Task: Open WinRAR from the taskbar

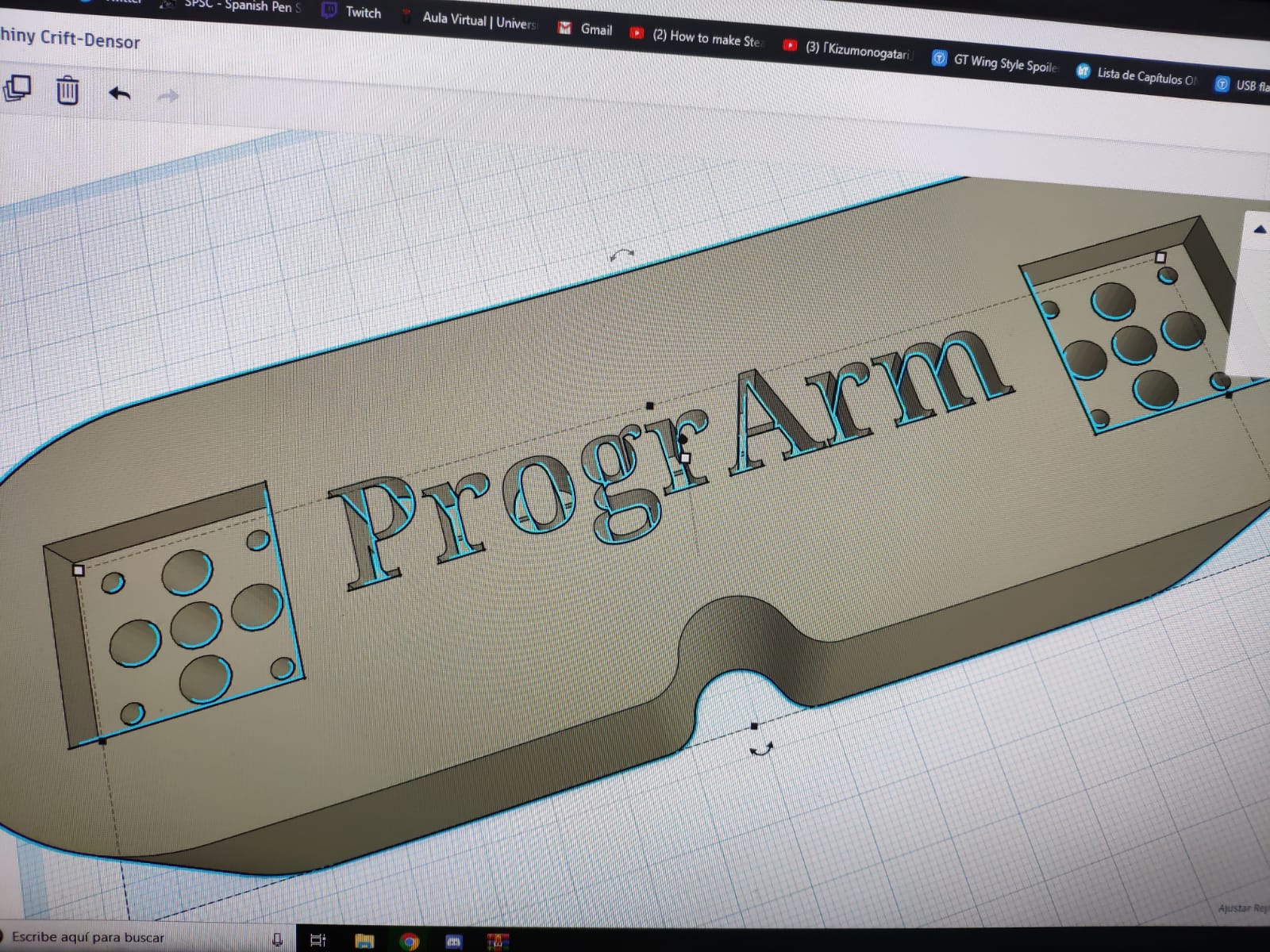Action: 498,942
